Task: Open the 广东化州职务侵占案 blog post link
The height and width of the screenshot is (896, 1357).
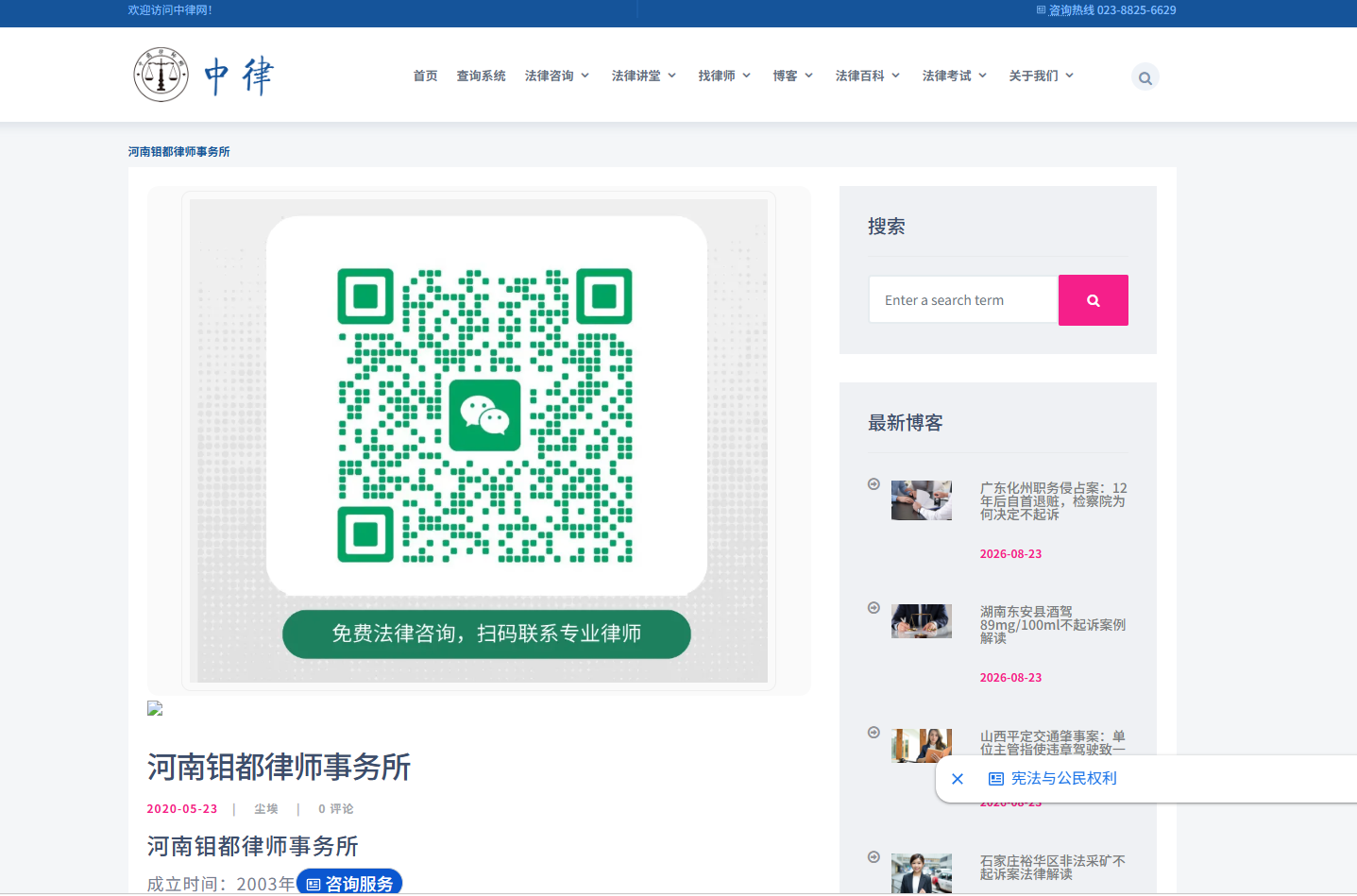Action: tap(1054, 501)
